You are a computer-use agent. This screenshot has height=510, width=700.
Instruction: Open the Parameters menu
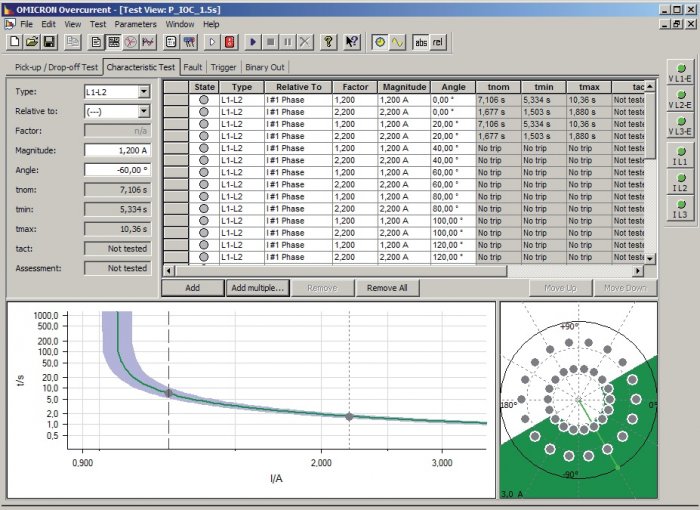(135, 24)
